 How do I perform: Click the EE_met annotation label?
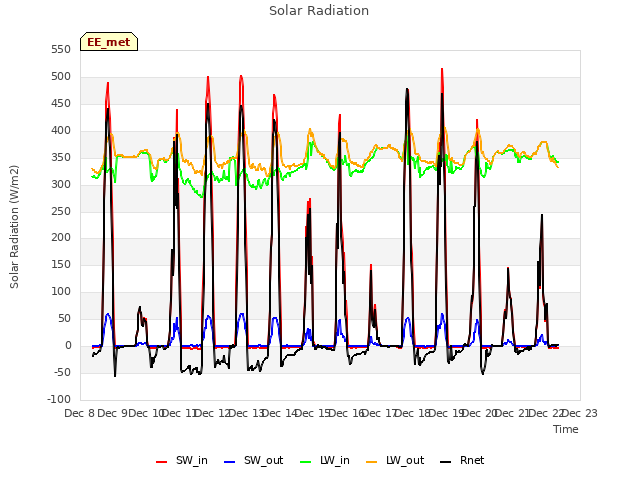[109, 42]
